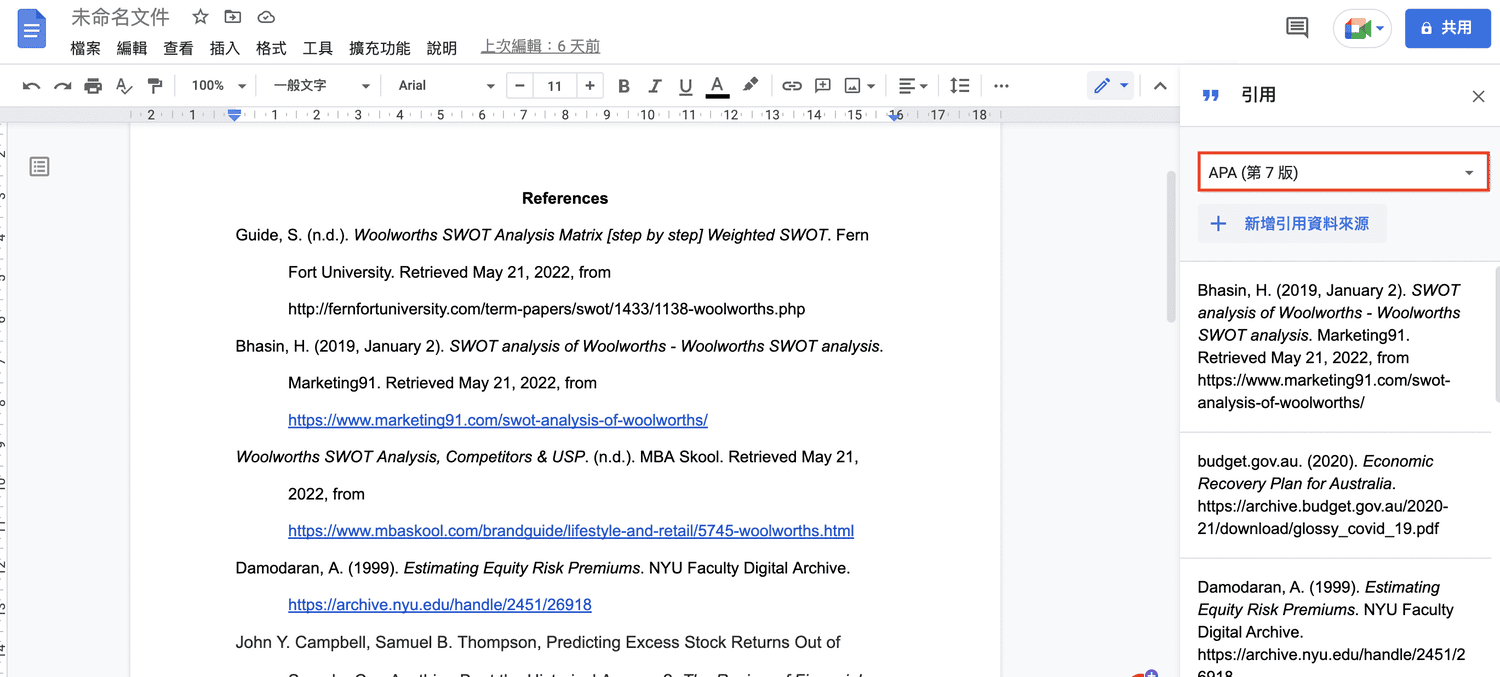The width and height of the screenshot is (1500, 677).
Task: Increase the font size
Action: point(590,86)
